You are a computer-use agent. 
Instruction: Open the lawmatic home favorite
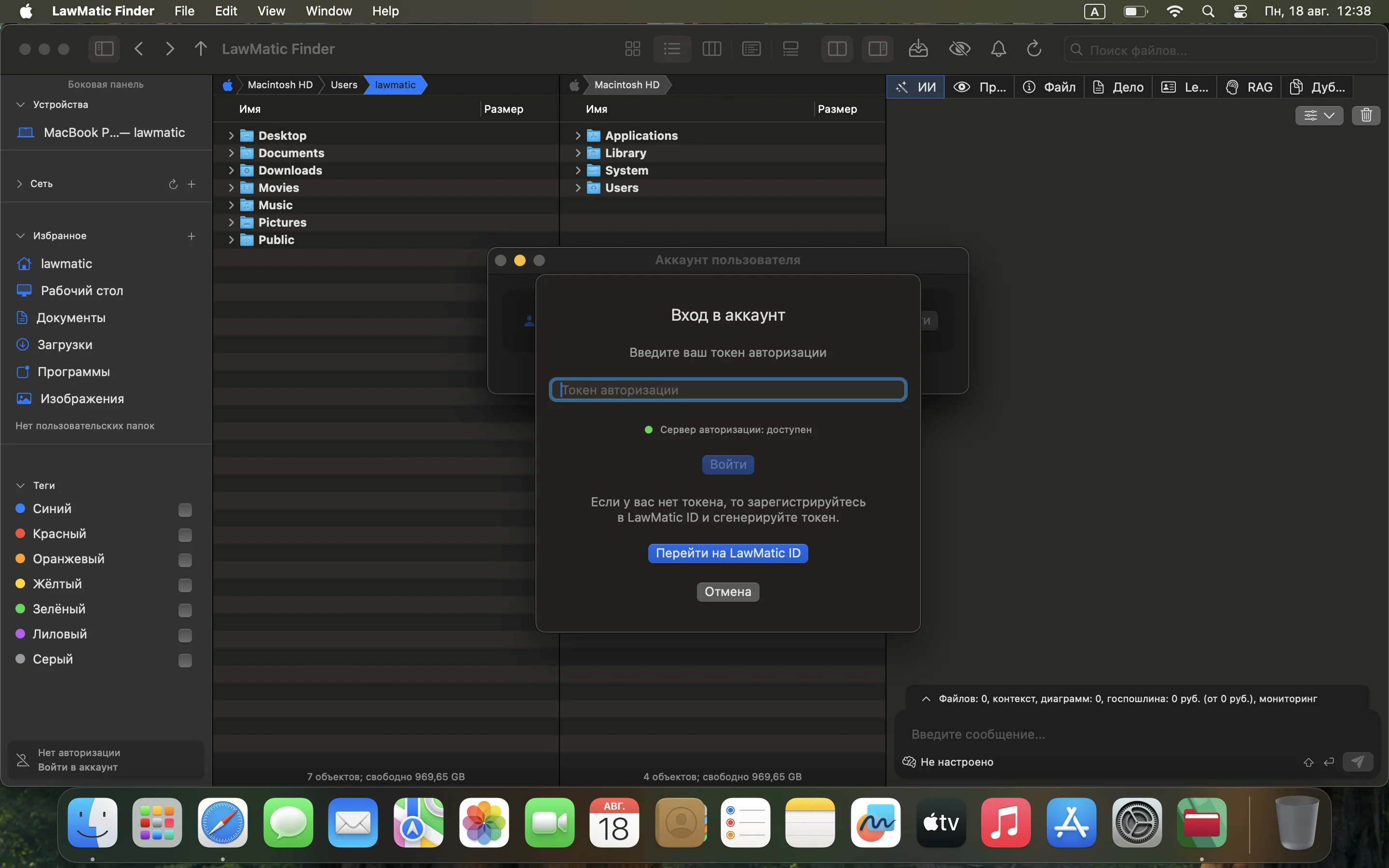pyautogui.click(x=54, y=263)
